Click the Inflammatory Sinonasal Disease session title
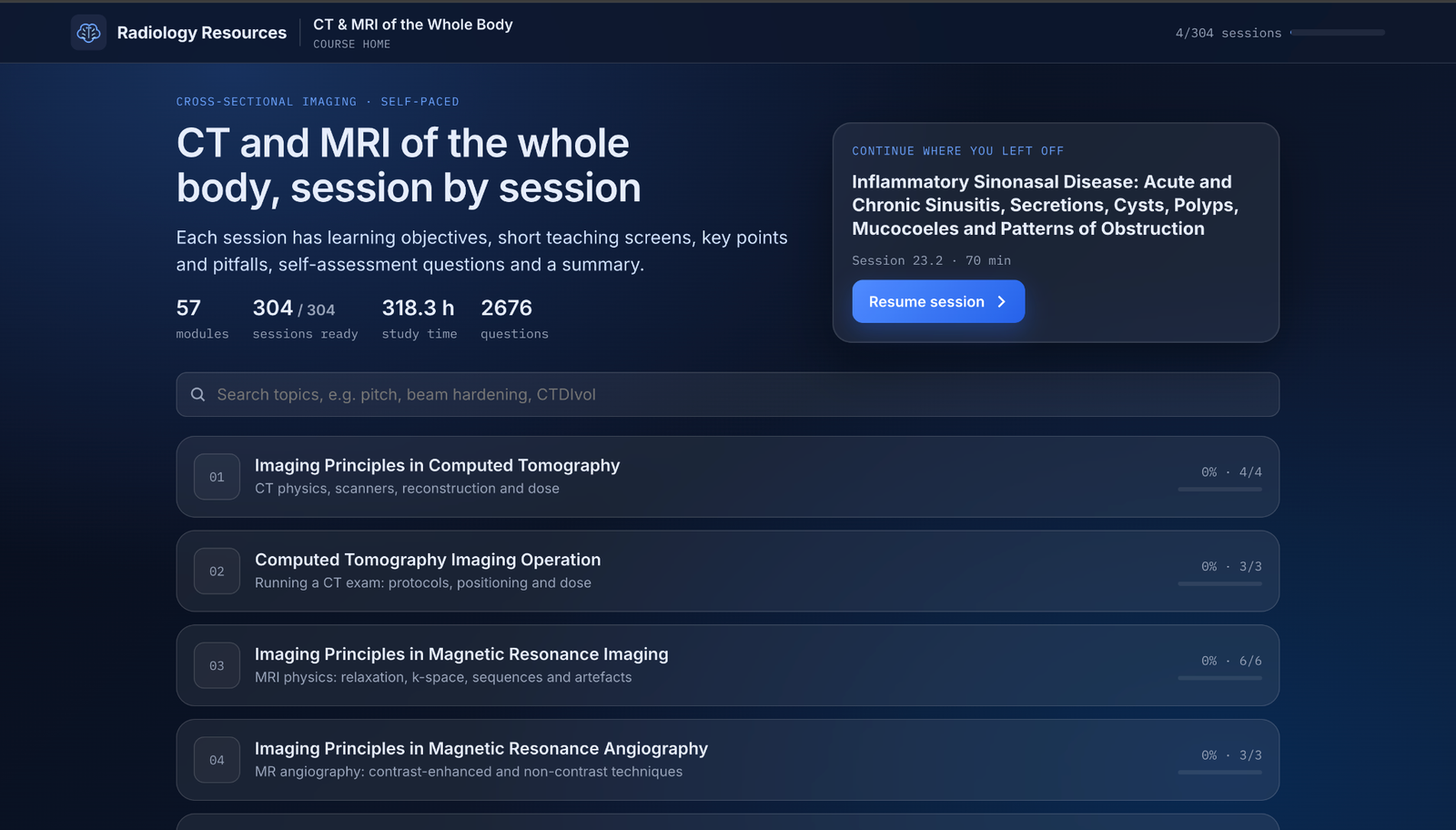The height and width of the screenshot is (830, 1456). 1045,206
